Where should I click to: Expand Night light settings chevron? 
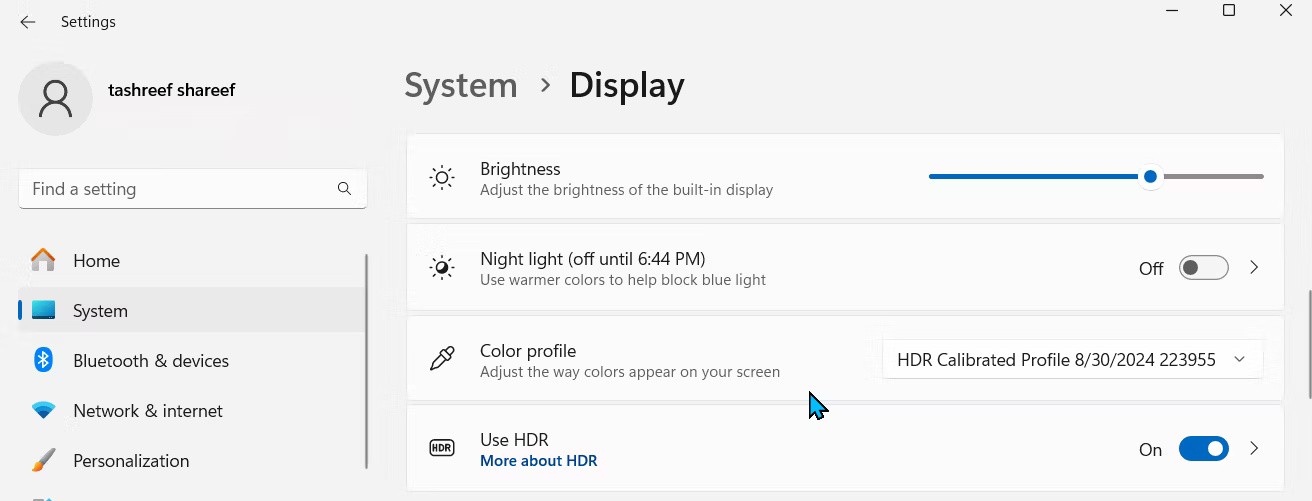[x=1254, y=268]
